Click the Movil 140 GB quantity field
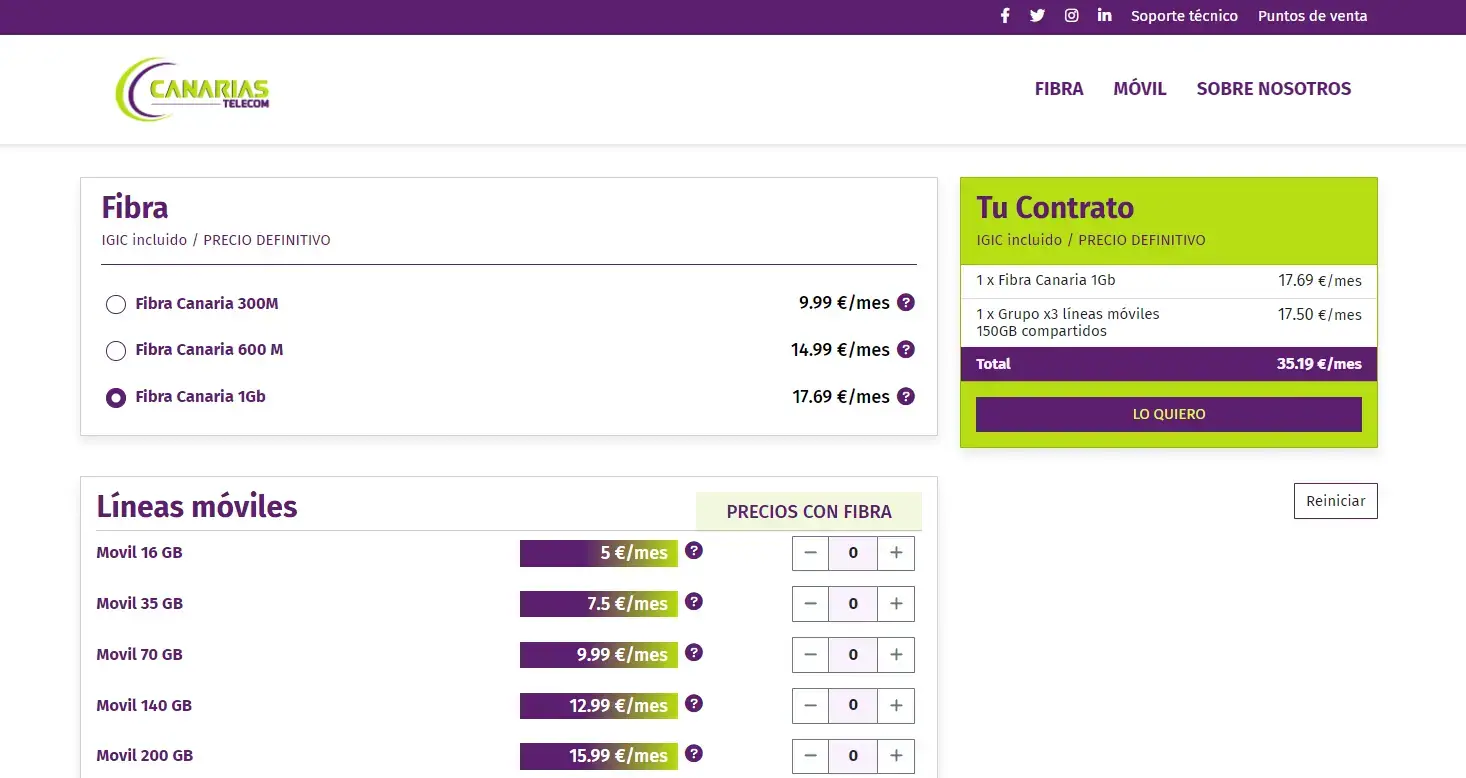The width and height of the screenshot is (1466, 778). pos(853,706)
